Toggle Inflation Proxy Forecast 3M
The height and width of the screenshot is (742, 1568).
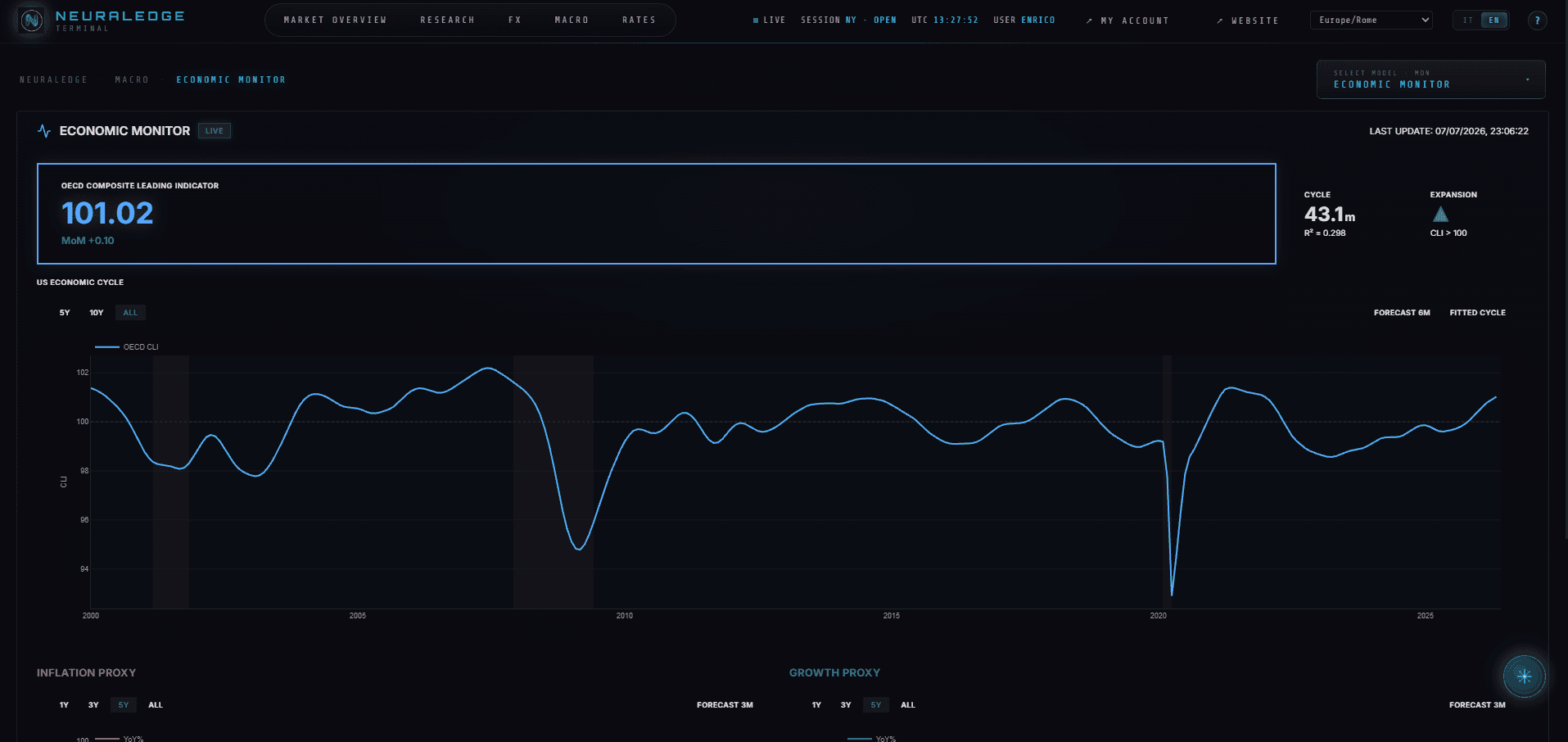(725, 705)
